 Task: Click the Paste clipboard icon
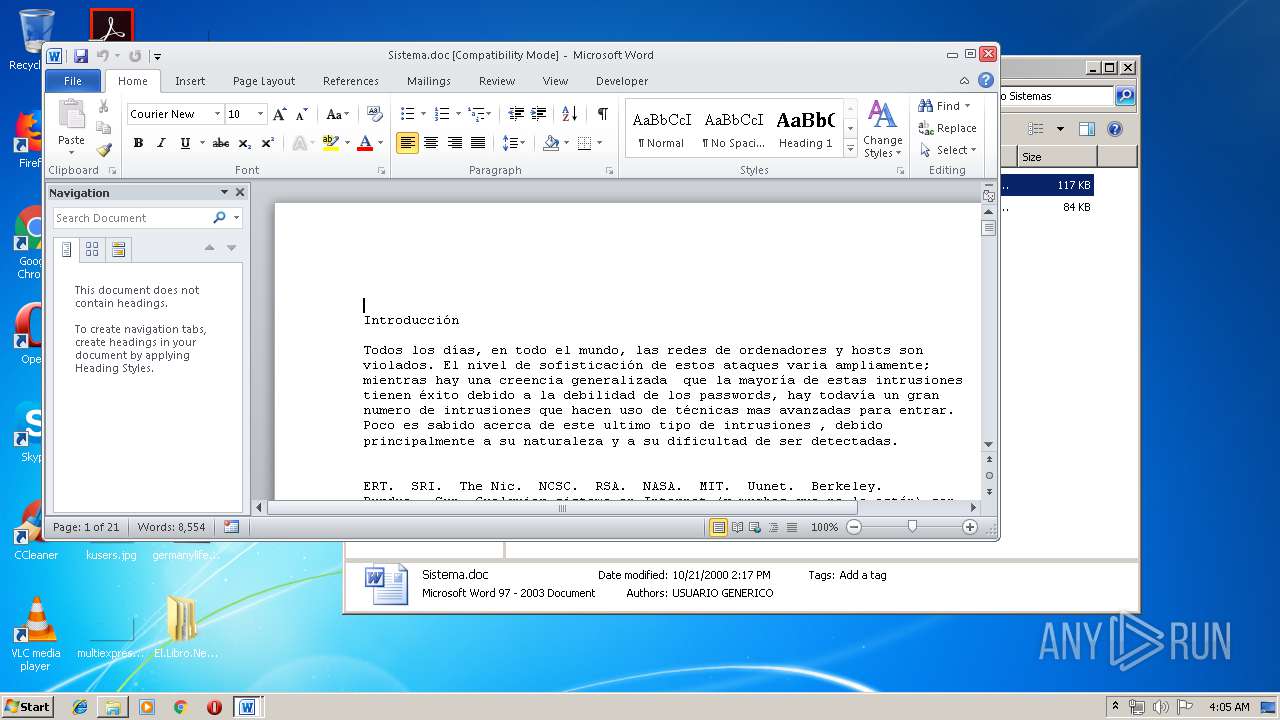pyautogui.click(x=71, y=115)
